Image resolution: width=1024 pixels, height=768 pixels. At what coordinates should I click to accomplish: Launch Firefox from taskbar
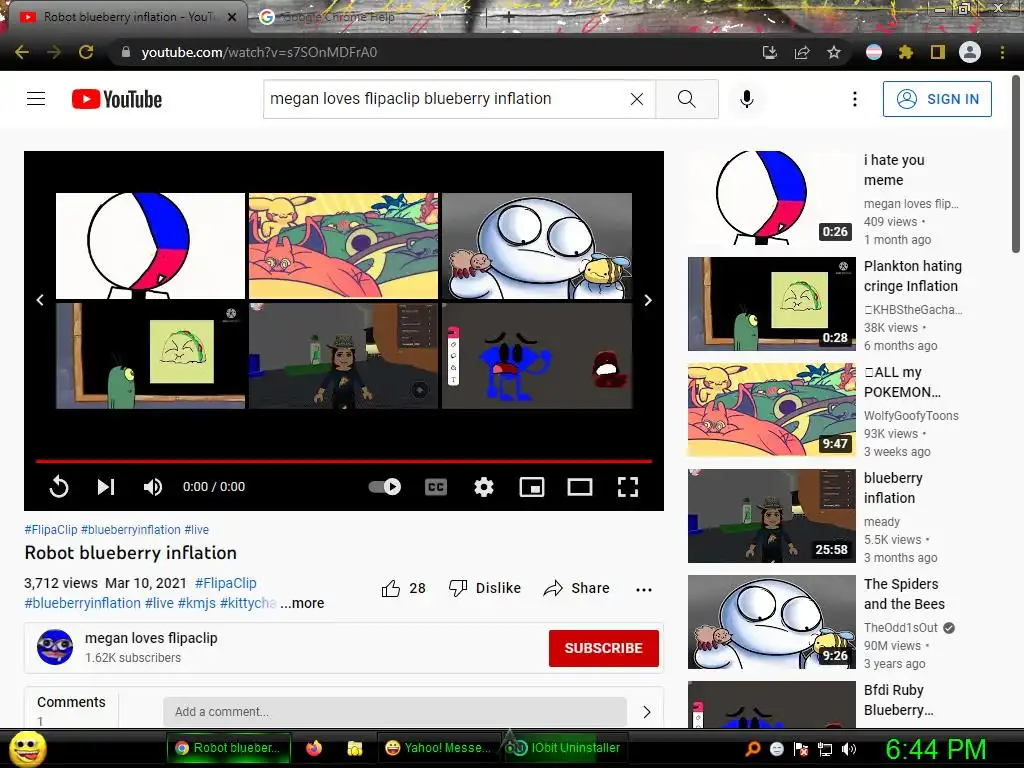(314, 748)
